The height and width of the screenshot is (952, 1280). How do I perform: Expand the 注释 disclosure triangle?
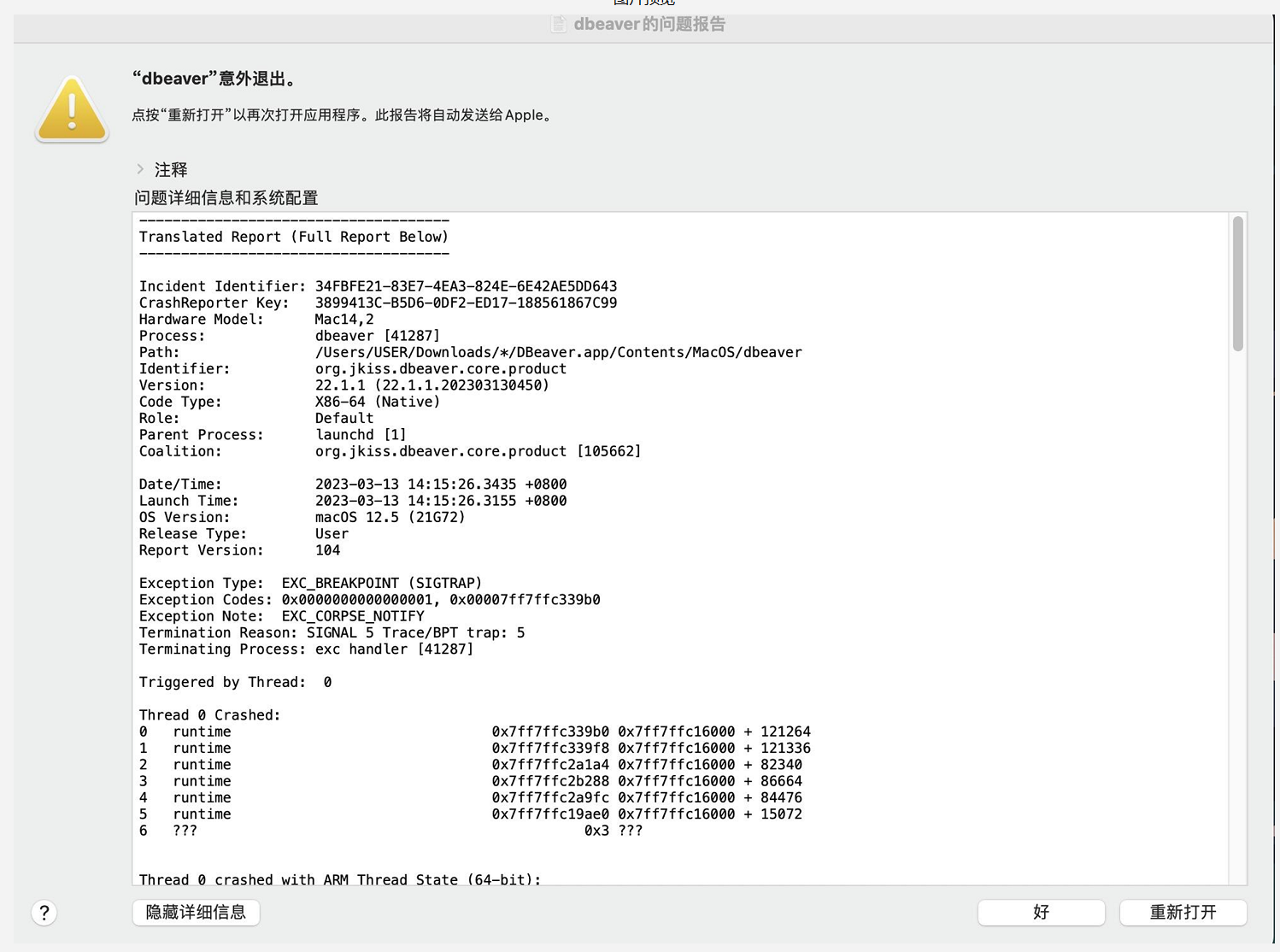(x=141, y=169)
